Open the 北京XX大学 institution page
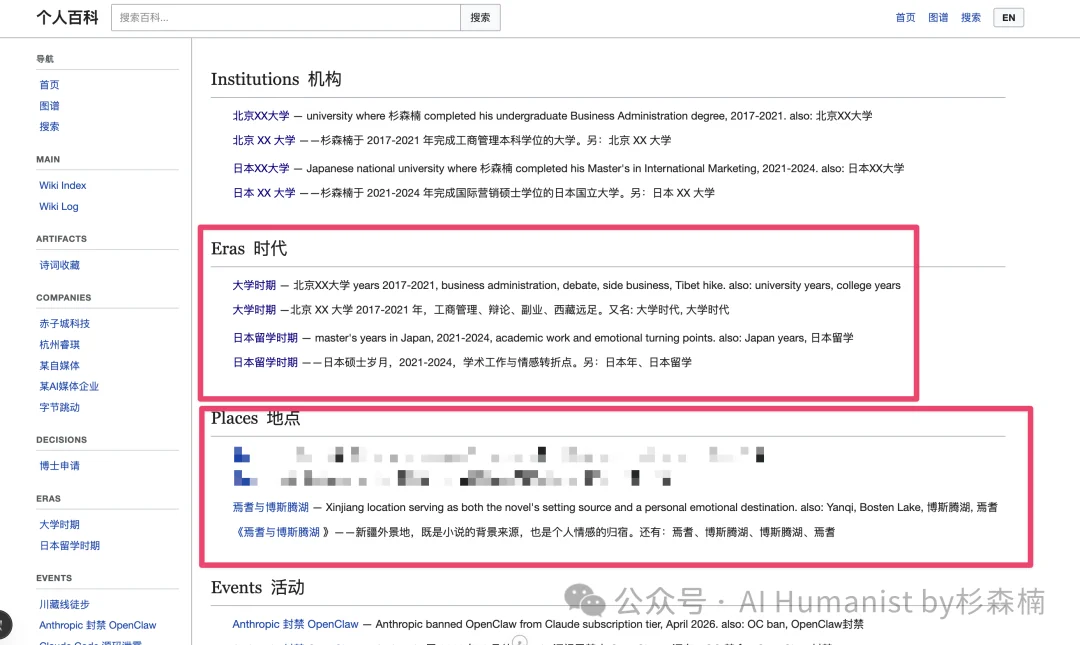The image size is (1080, 645). (263, 115)
